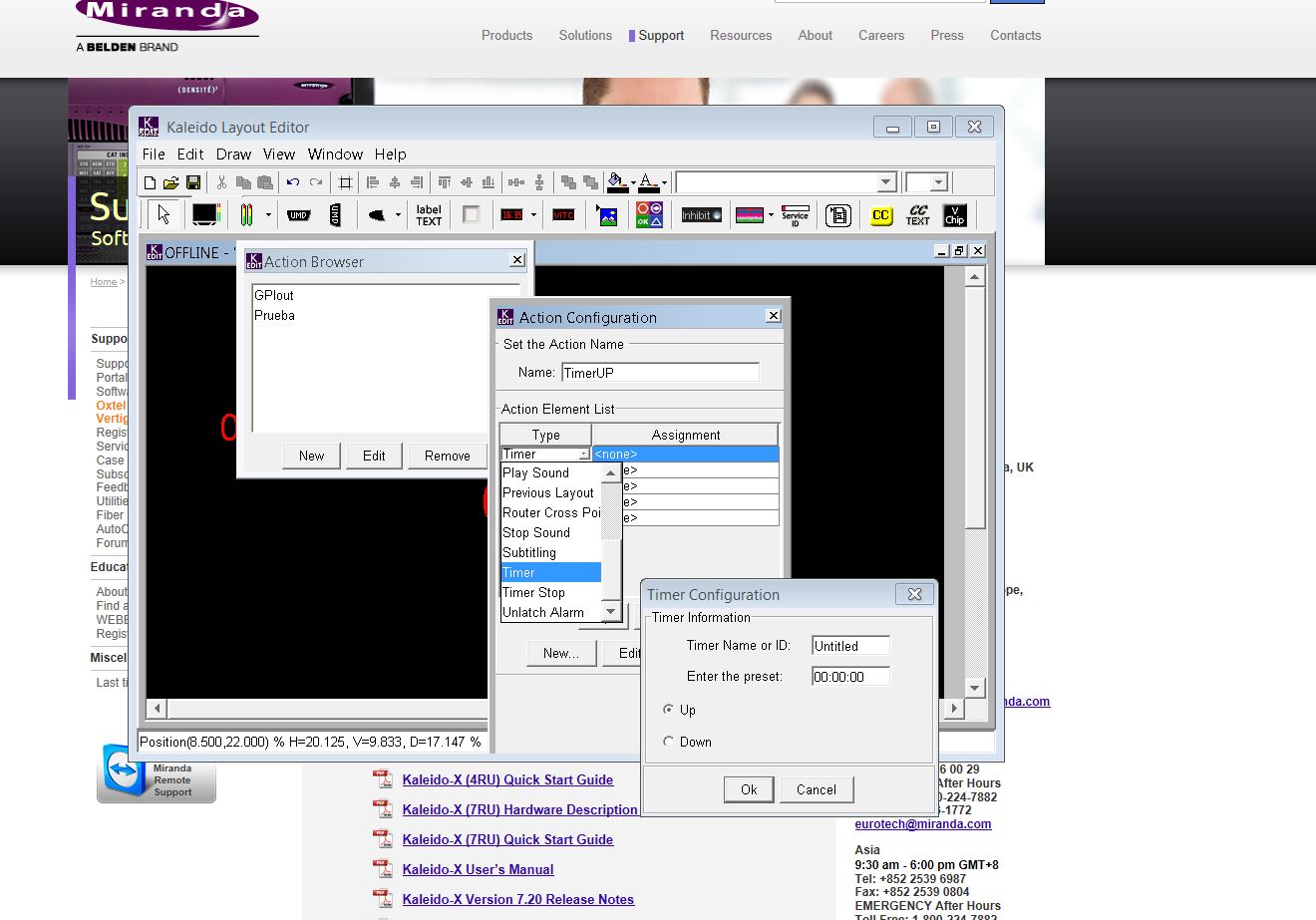Choose Subtitling in type list

pos(551,552)
